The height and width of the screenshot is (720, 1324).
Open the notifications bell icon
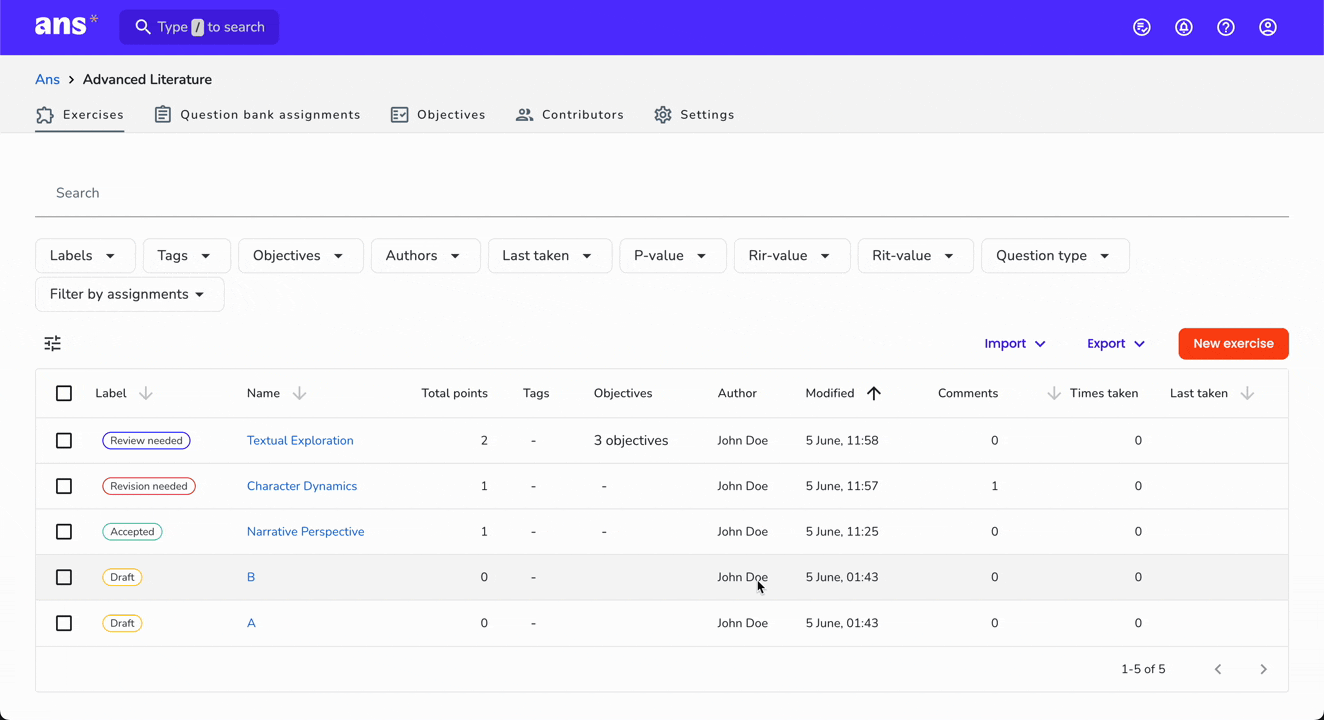click(x=1184, y=27)
